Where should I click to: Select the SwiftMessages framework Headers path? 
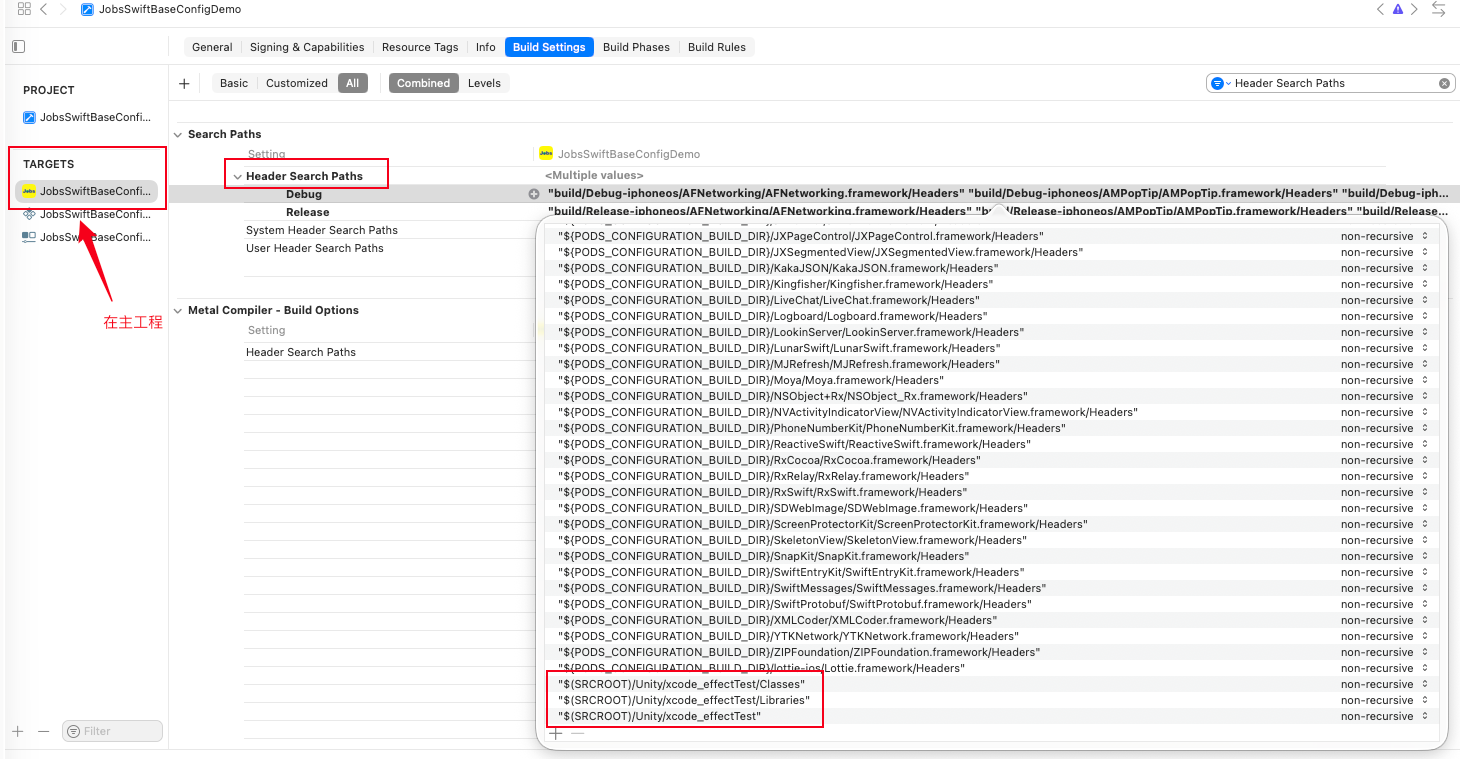801,588
